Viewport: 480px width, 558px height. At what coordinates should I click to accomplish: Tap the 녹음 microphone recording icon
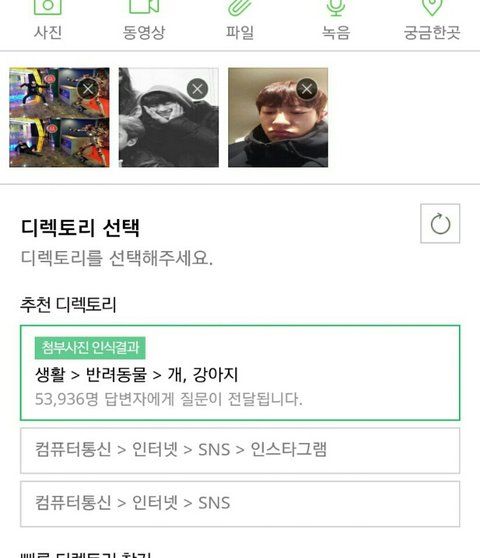[336, 7]
